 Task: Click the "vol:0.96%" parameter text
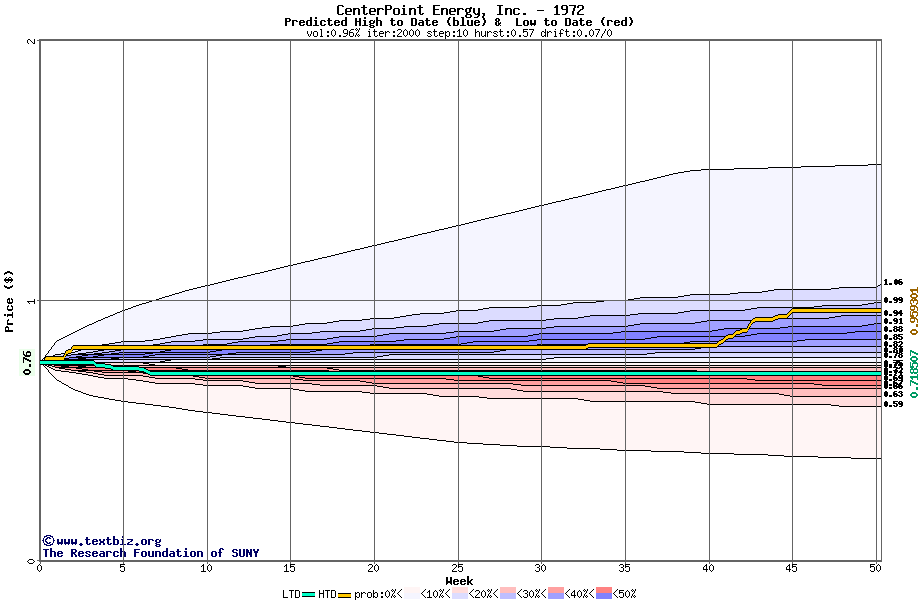pyautogui.click(x=333, y=33)
